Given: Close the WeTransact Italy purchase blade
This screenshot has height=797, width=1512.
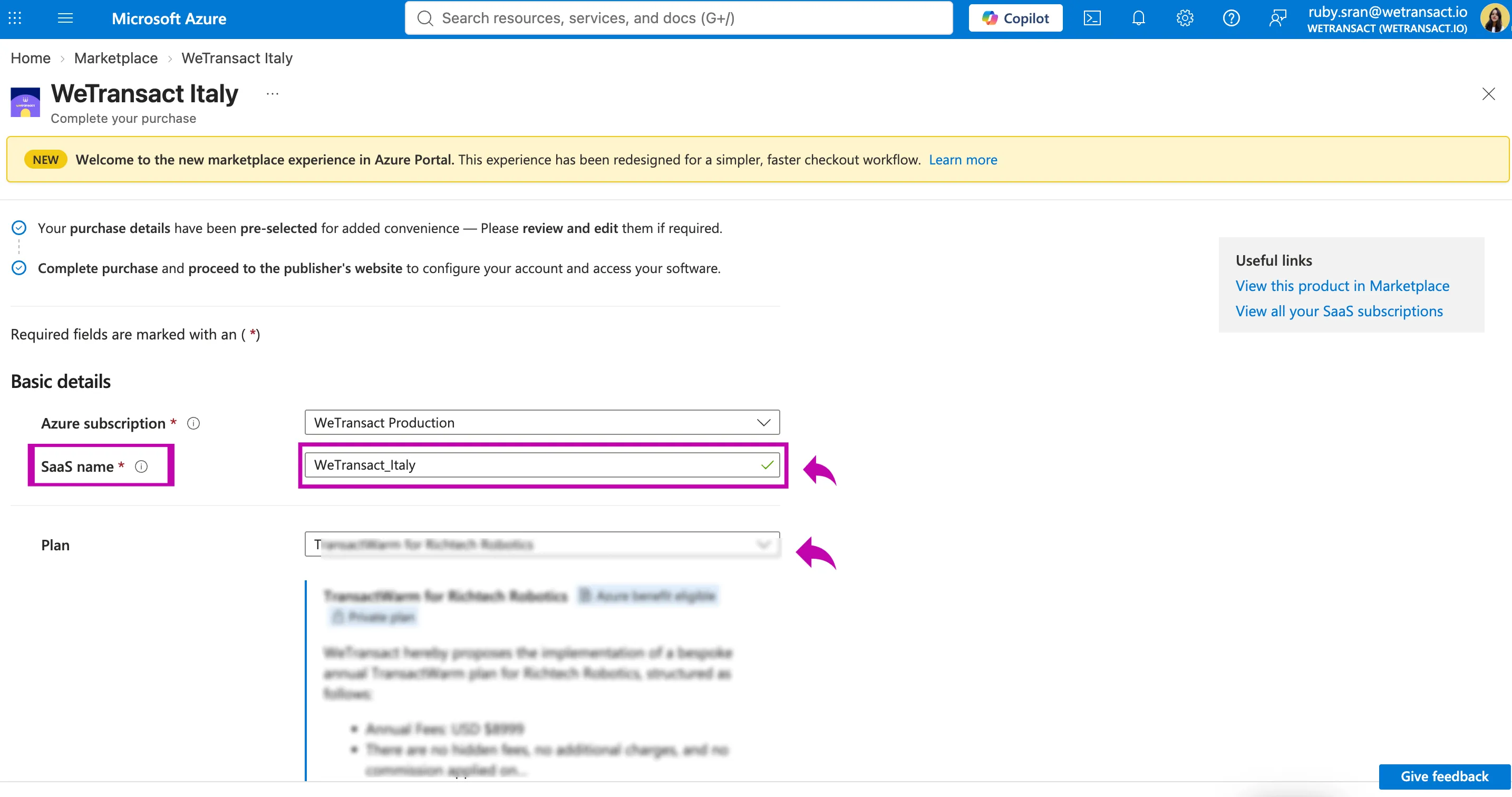Looking at the screenshot, I should coord(1488,94).
